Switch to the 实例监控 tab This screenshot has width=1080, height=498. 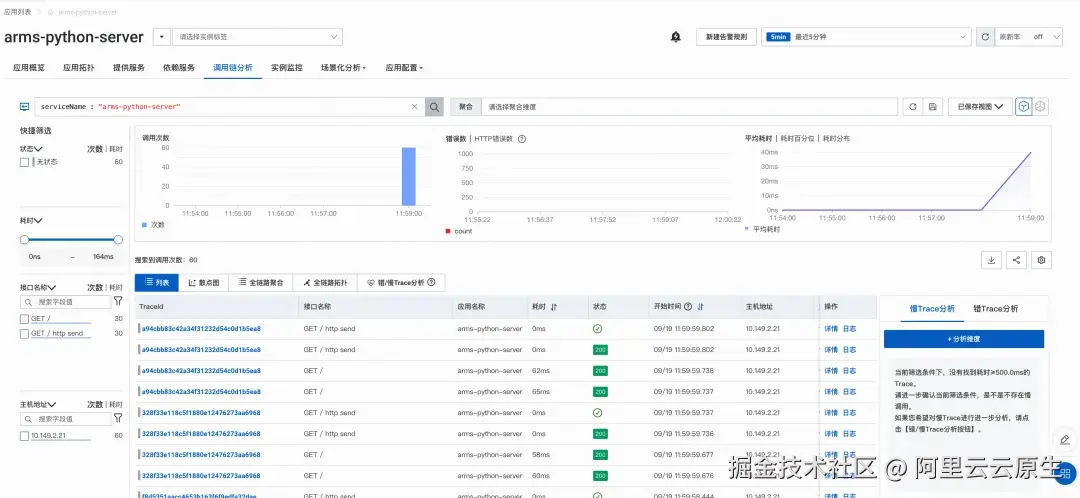tap(287, 68)
